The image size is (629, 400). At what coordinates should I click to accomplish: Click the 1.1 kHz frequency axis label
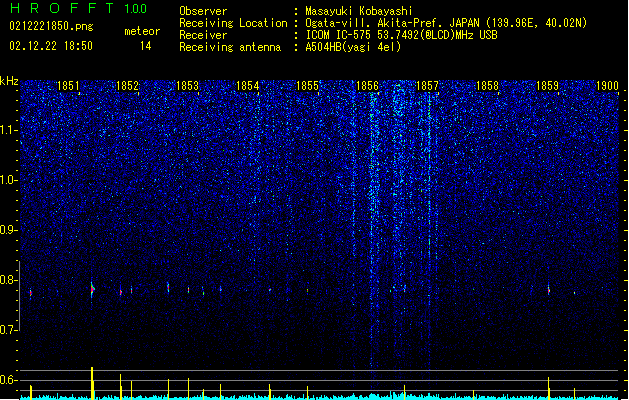8,130
